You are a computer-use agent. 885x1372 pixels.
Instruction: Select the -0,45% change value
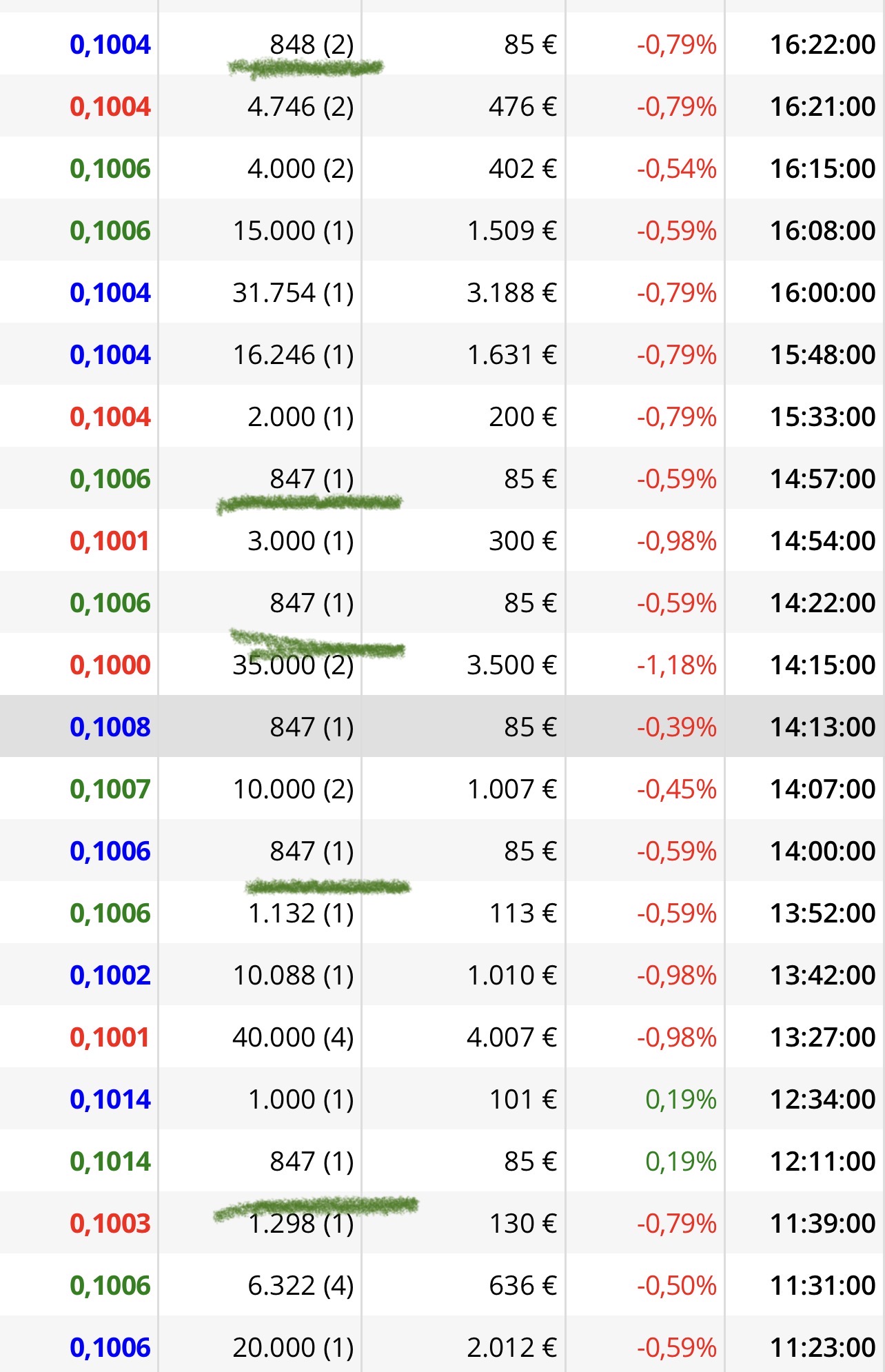(677, 789)
